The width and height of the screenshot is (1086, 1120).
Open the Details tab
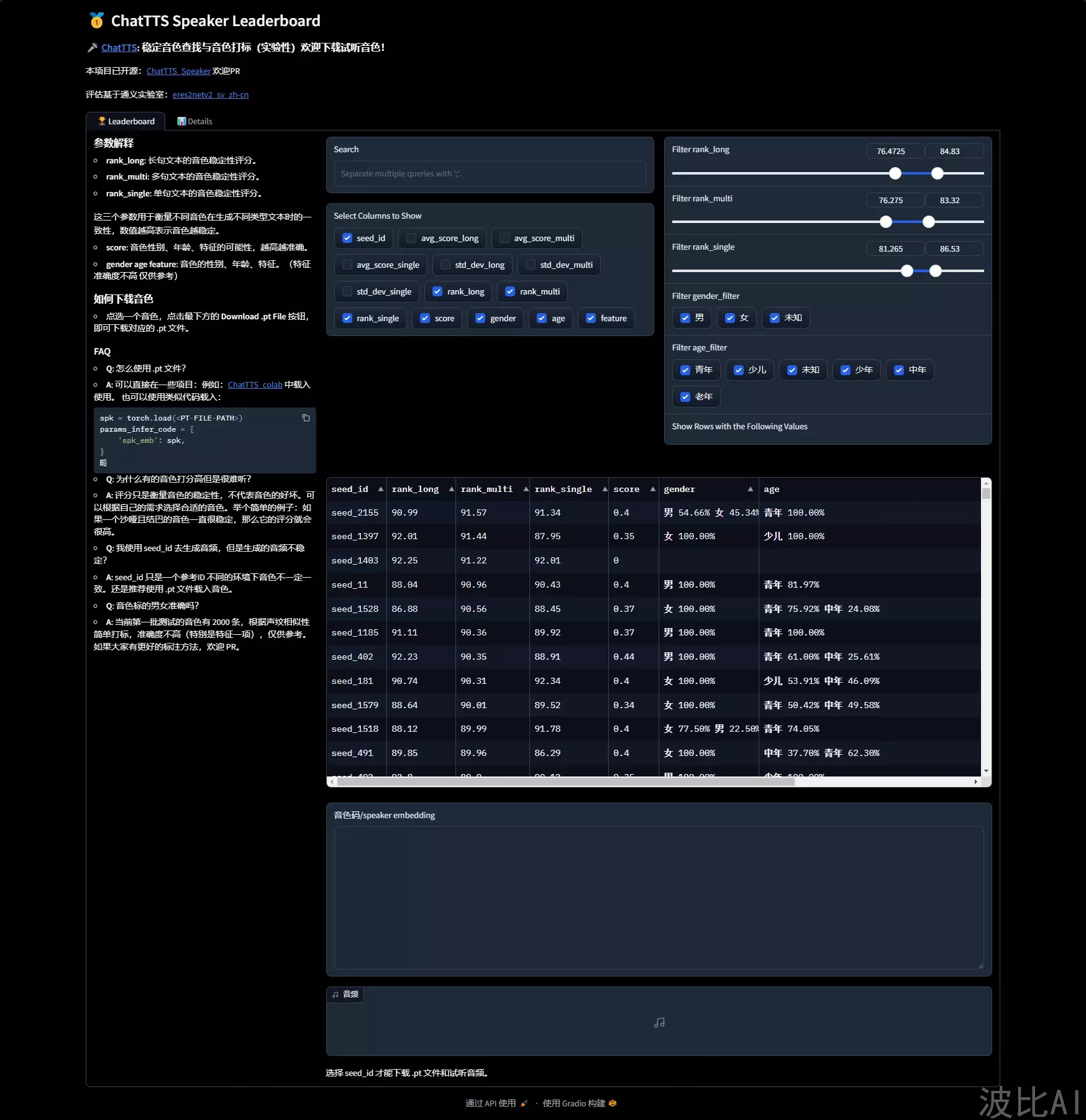[195, 121]
